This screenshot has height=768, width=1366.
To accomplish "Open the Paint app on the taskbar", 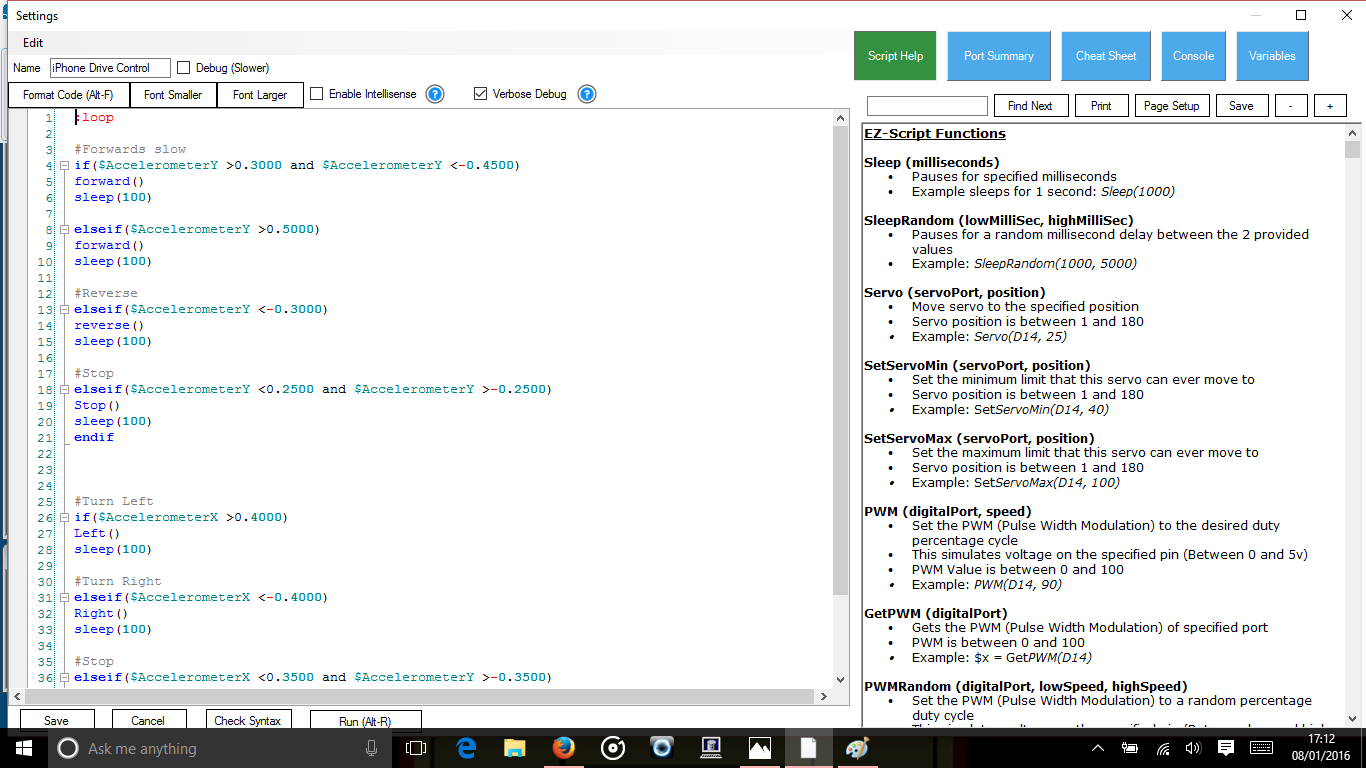I will [x=858, y=748].
